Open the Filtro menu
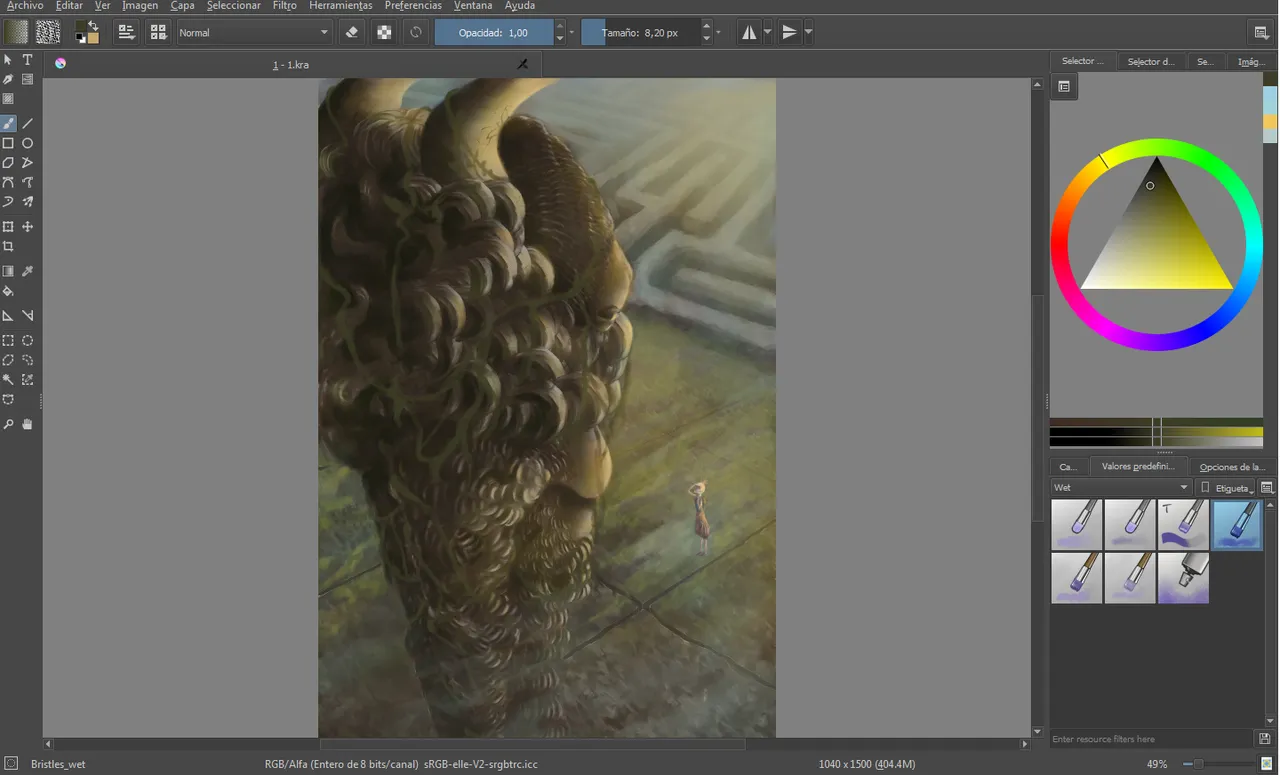The height and width of the screenshot is (775, 1280). coord(284,6)
